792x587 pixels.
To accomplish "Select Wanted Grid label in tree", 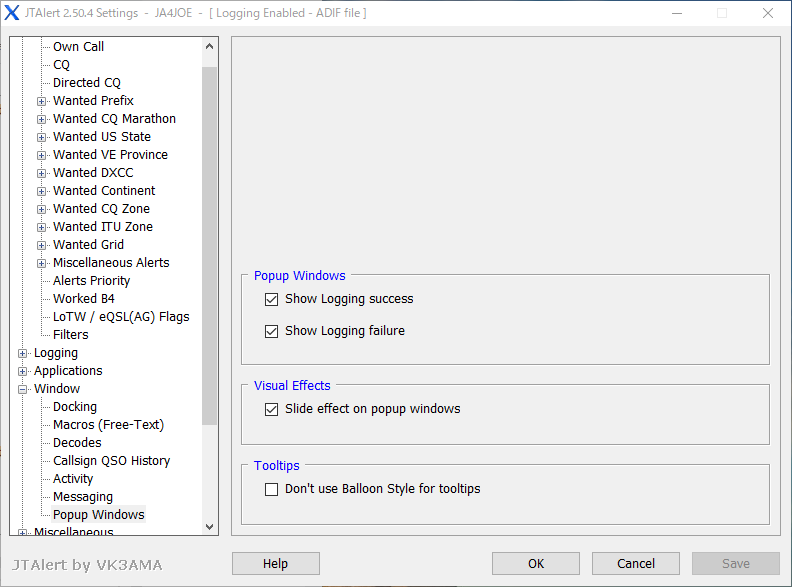I will click(x=88, y=244).
